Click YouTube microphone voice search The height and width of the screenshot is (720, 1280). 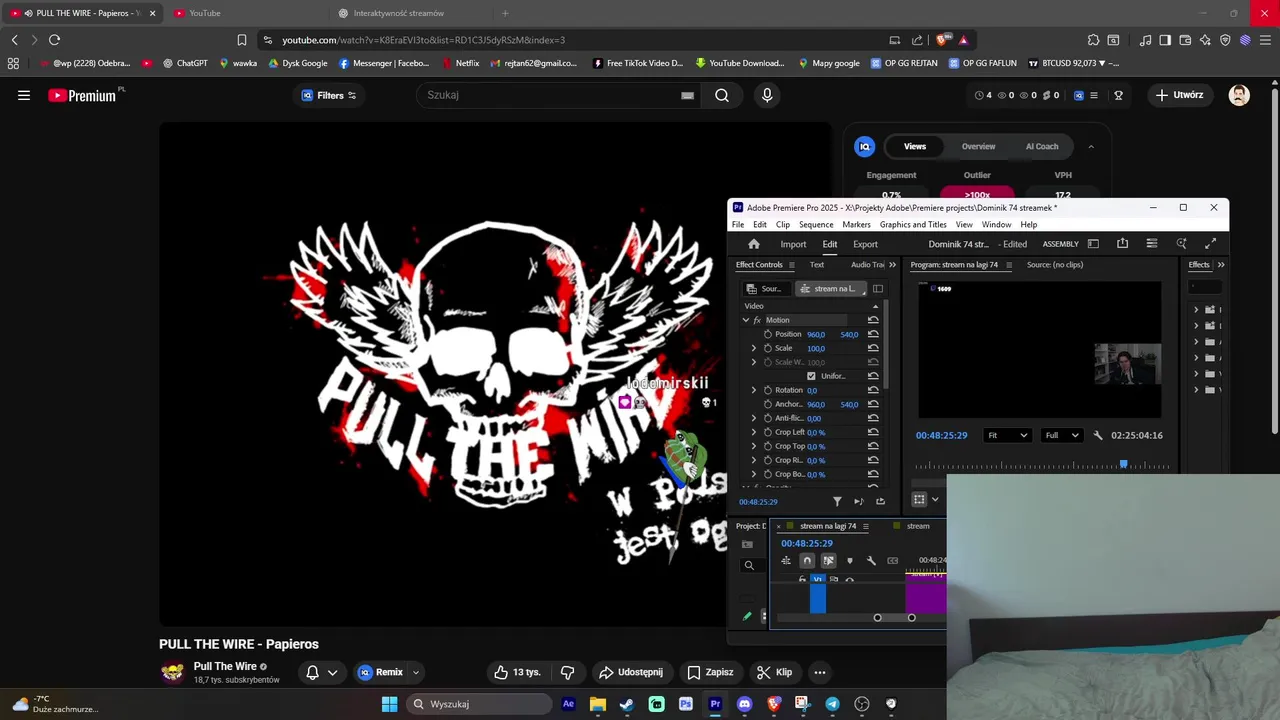pyautogui.click(x=767, y=95)
